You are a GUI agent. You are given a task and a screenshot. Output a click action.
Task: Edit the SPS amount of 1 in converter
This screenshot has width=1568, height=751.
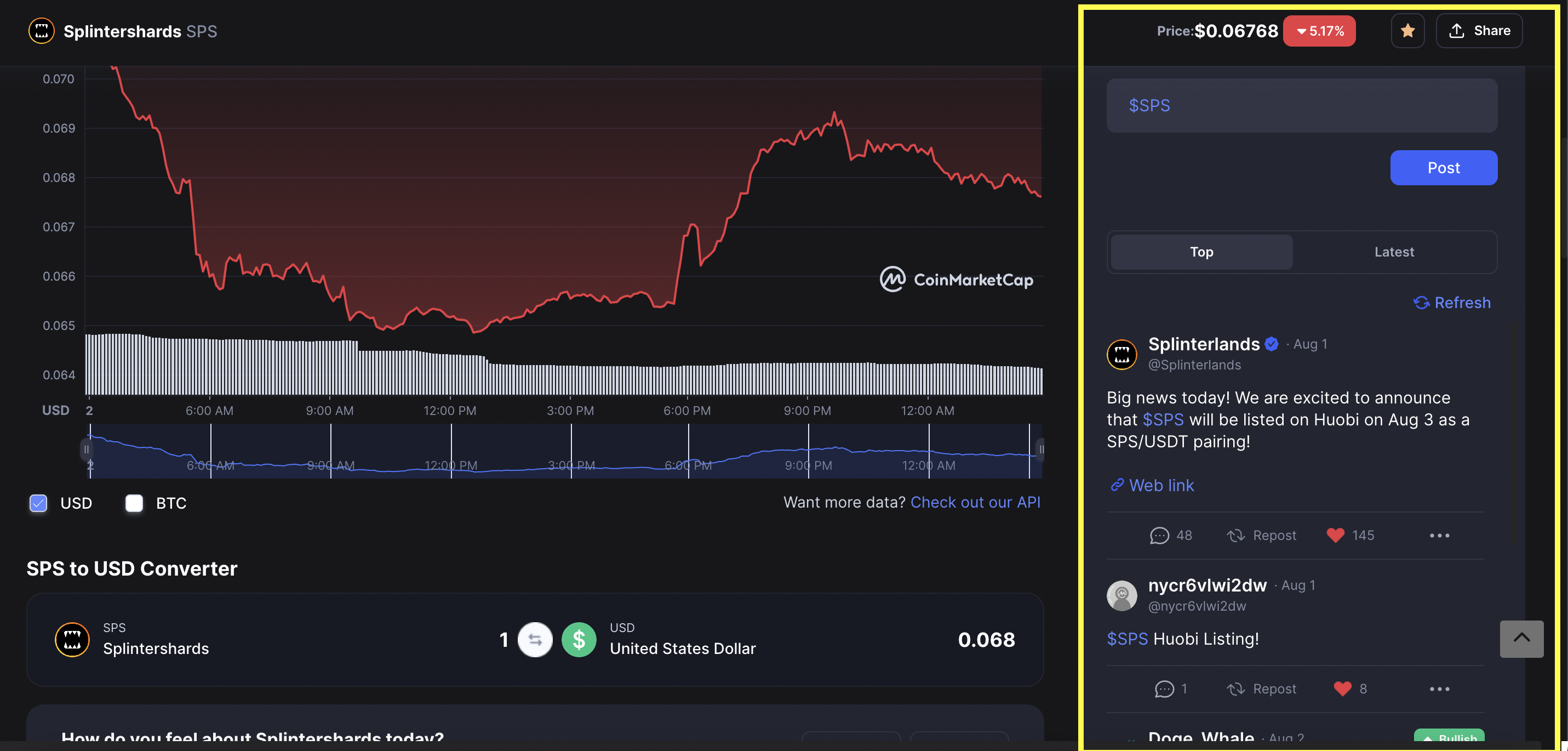(x=503, y=639)
